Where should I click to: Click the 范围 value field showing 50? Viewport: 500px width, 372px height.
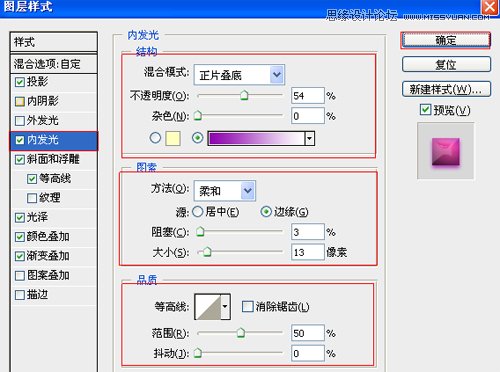[x=308, y=333]
